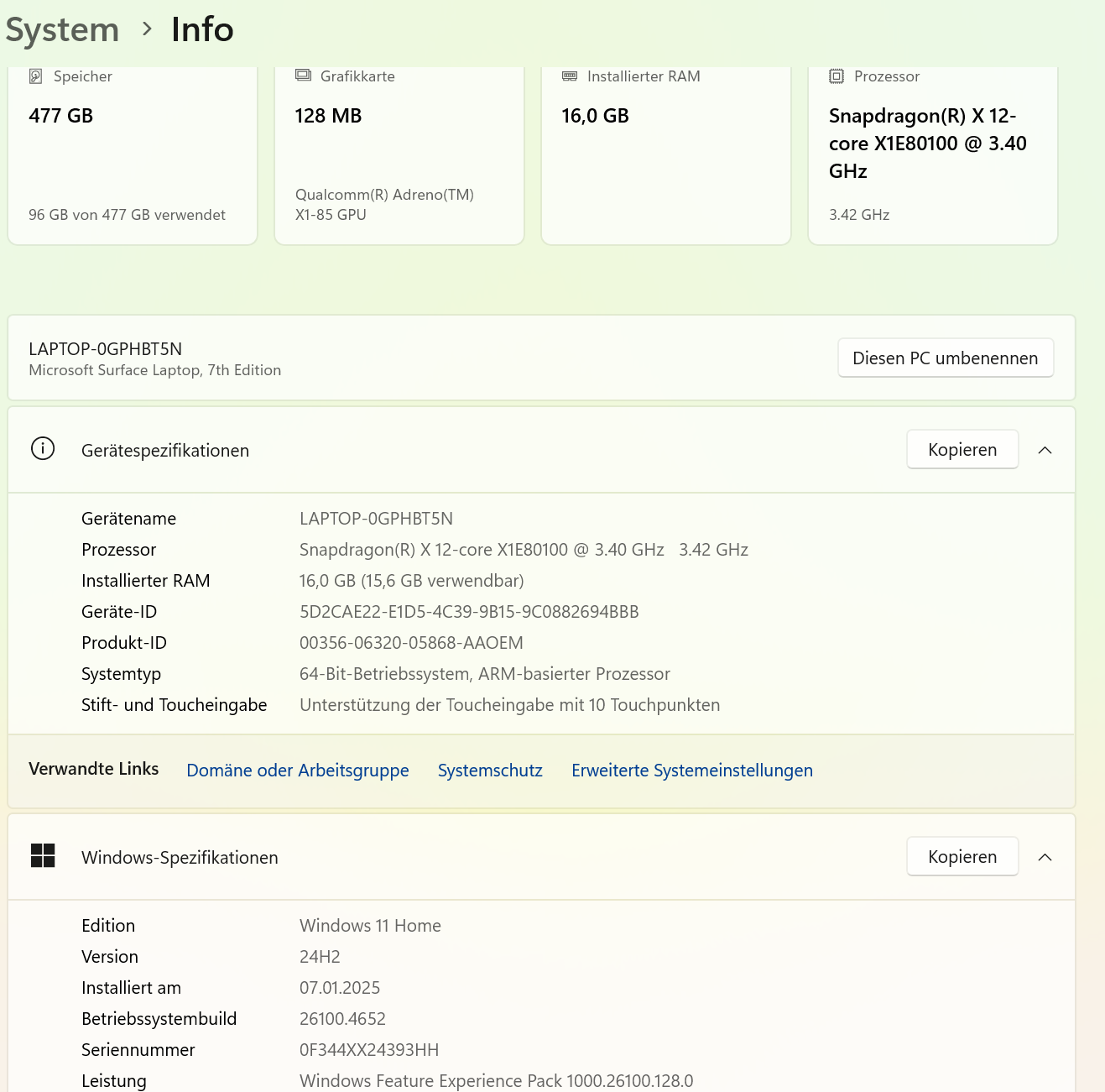
Task: Click the Windows logo icon beside Windows-Spezifikationen
Action: [x=43, y=856]
